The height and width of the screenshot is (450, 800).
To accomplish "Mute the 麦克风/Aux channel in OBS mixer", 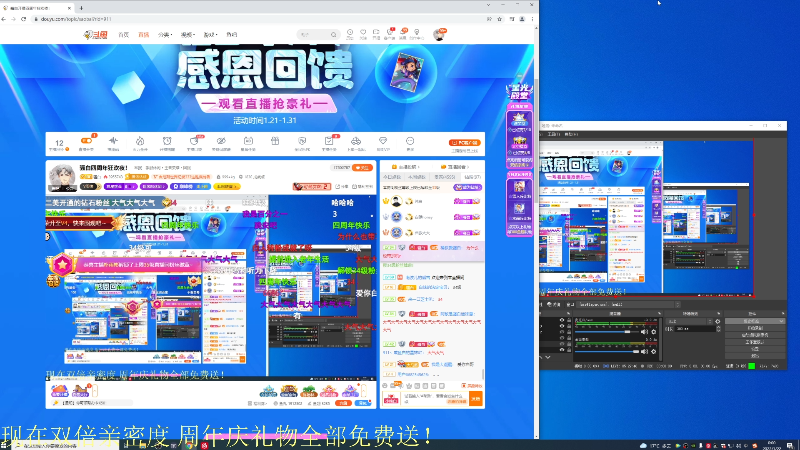I will tap(645, 332).
